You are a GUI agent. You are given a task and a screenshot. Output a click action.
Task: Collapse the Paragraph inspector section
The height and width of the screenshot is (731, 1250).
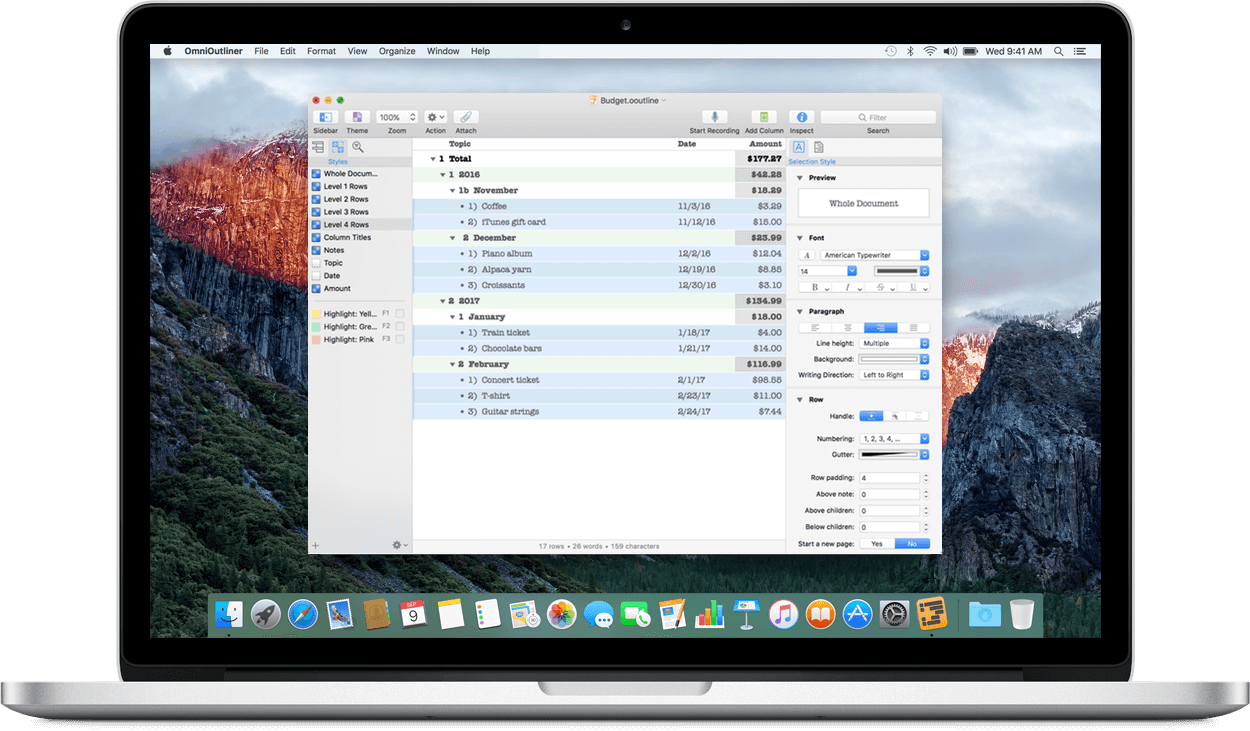click(800, 312)
